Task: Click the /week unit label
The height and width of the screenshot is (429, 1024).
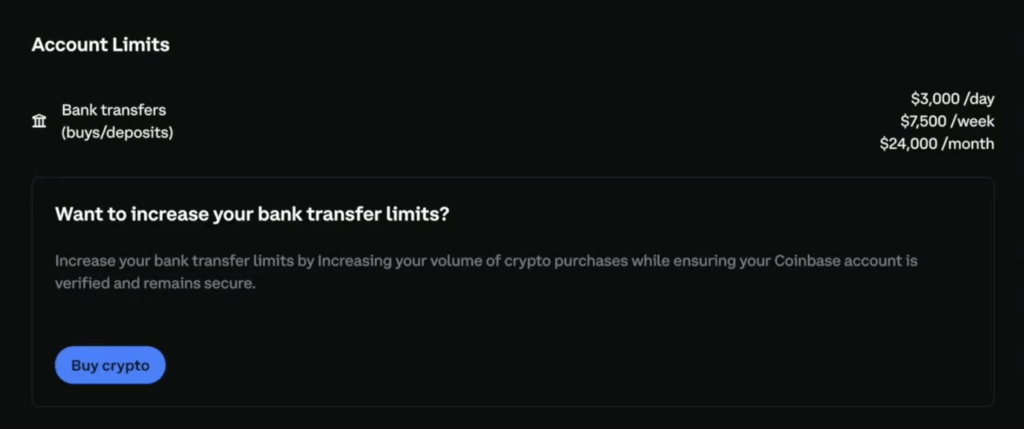Action: click(x=972, y=121)
